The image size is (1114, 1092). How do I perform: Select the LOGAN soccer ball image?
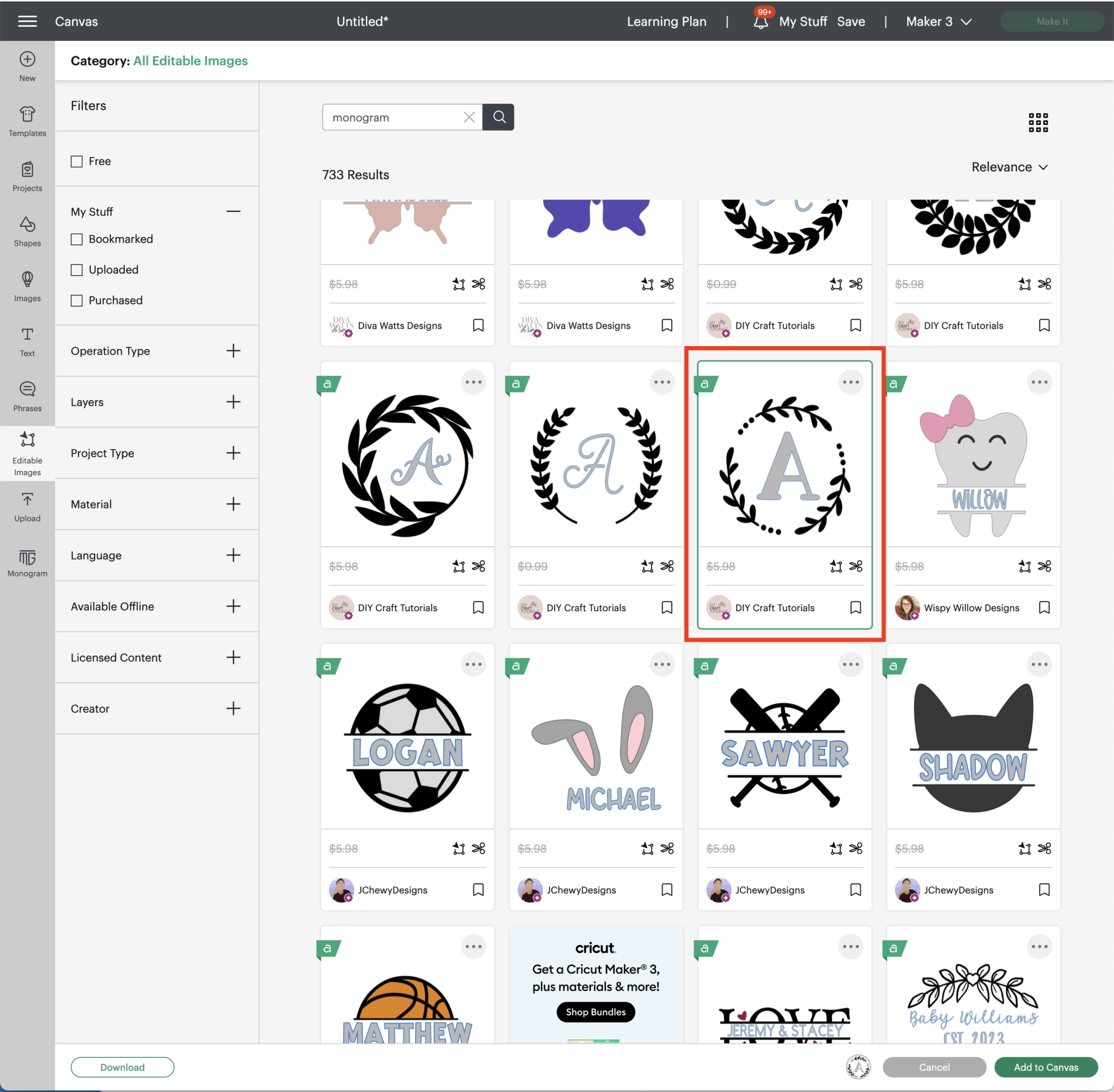click(x=407, y=746)
